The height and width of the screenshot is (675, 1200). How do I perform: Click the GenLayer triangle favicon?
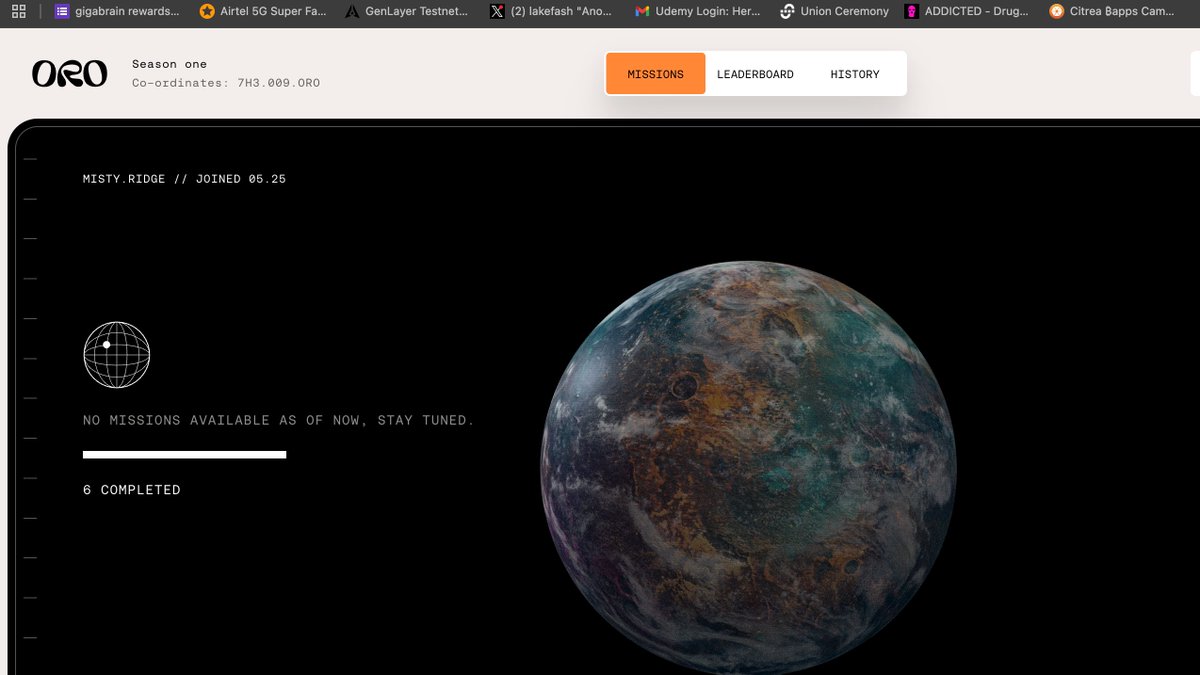pos(352,12)
